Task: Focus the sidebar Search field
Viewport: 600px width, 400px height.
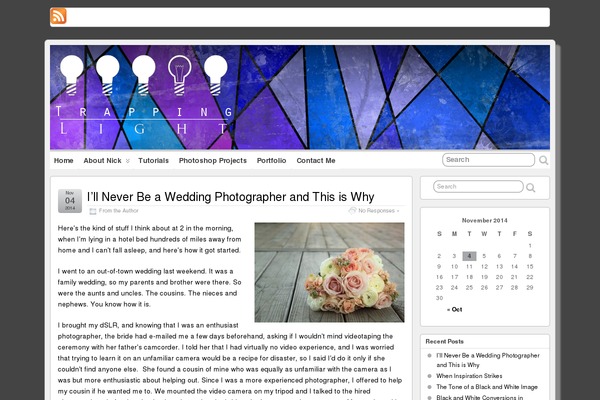Action: [x=478, y=187]
